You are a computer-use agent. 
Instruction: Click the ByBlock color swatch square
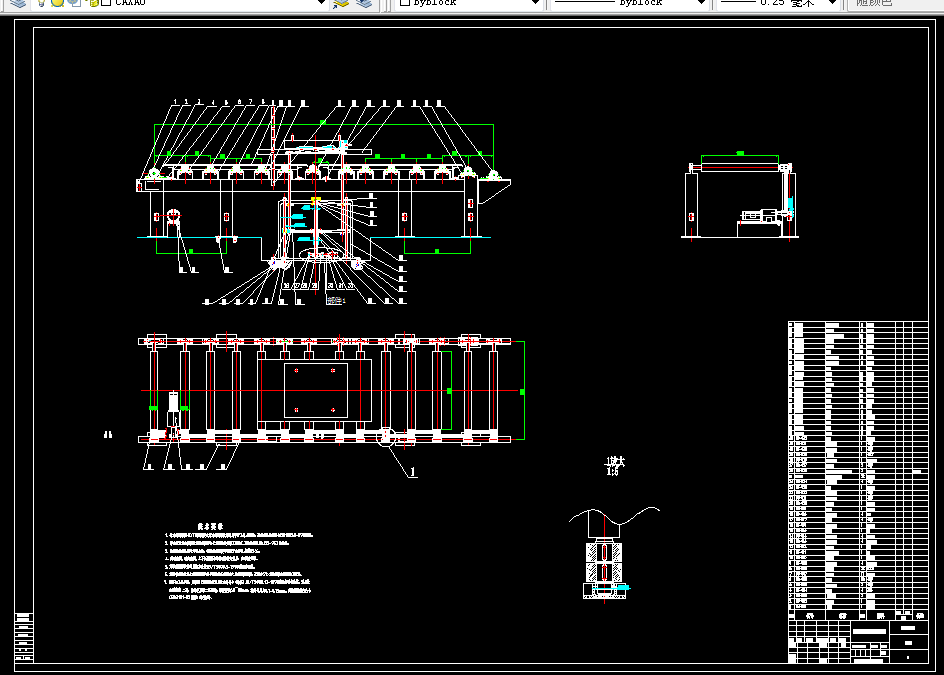[405, 2]
